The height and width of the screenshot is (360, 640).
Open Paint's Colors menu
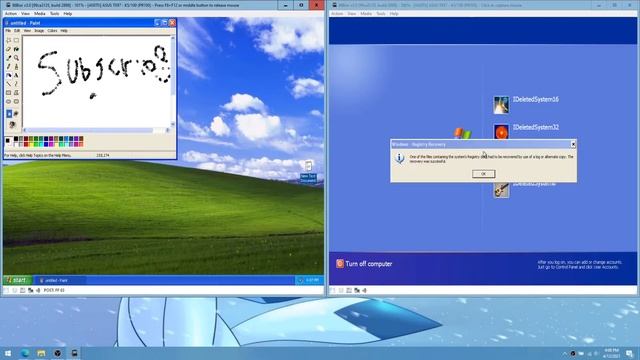click(x=52, y=31)
